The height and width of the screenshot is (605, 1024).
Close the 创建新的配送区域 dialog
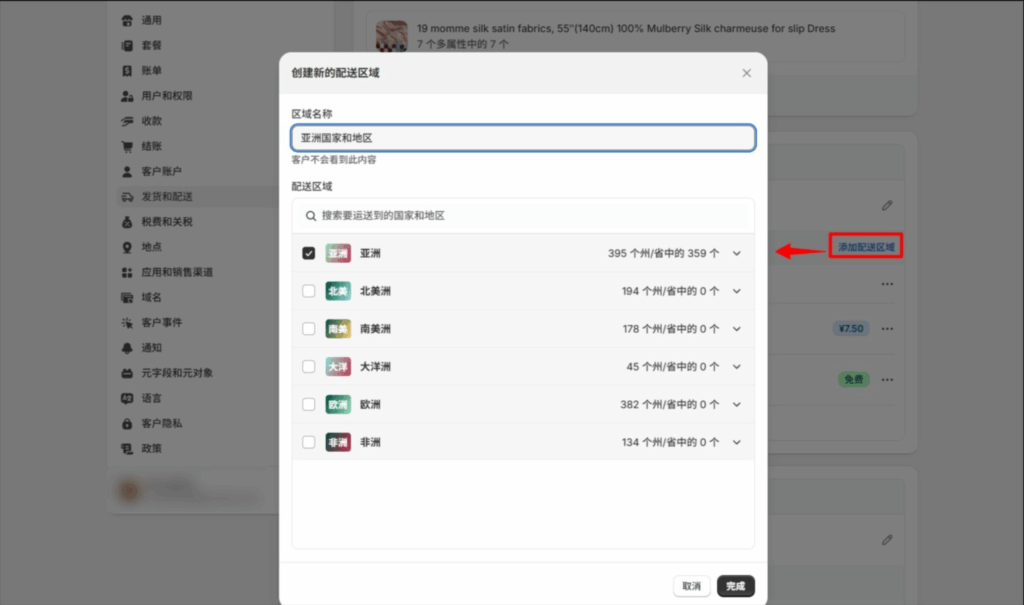point(746,73)
